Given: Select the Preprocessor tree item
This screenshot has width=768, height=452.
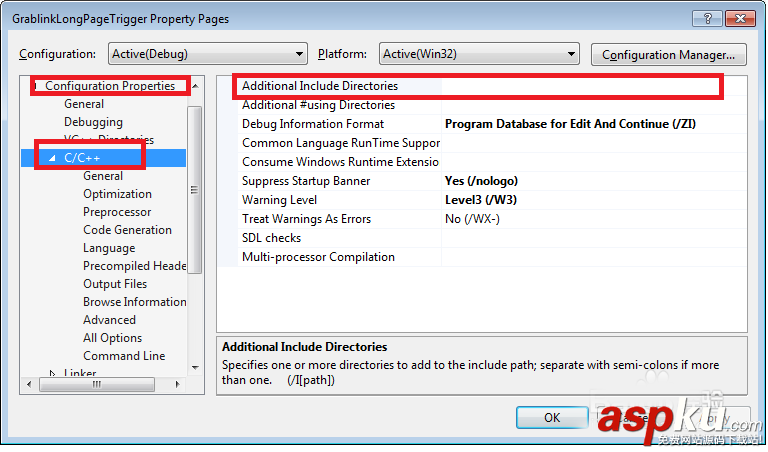Looking at the screenshot, I should pos(117,212).
